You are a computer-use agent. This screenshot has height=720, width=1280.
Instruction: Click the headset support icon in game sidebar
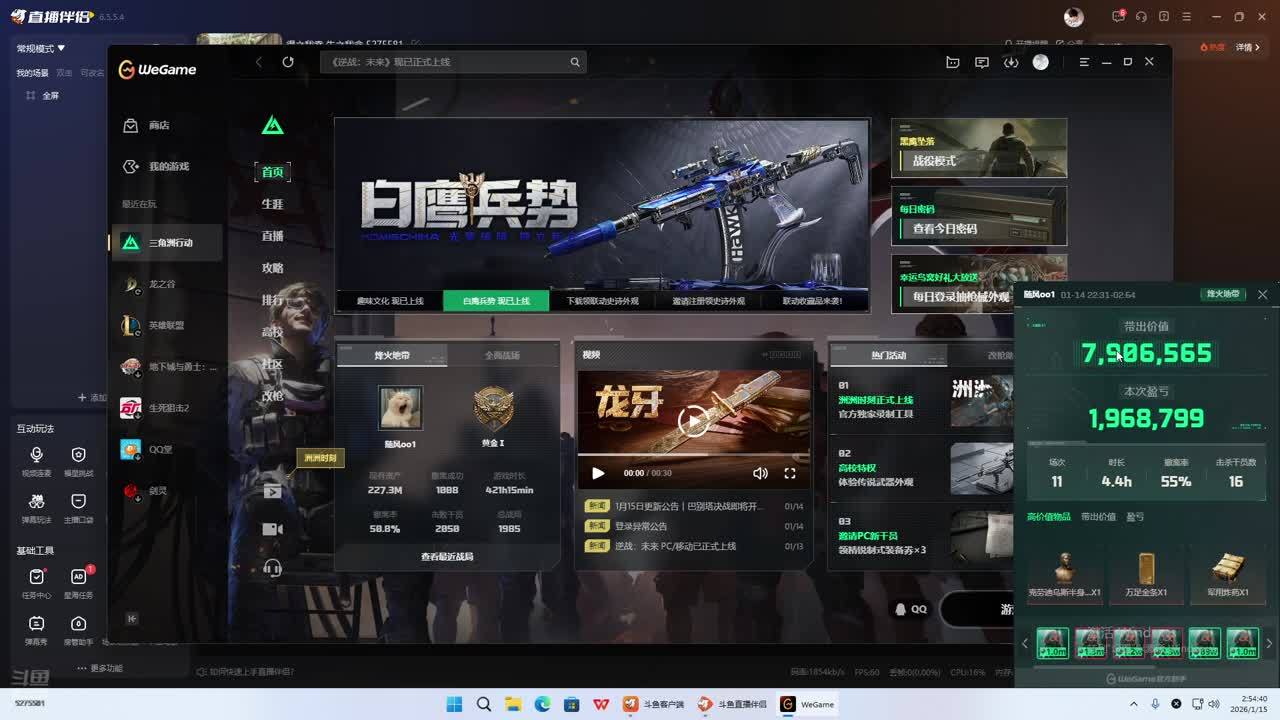272,568
